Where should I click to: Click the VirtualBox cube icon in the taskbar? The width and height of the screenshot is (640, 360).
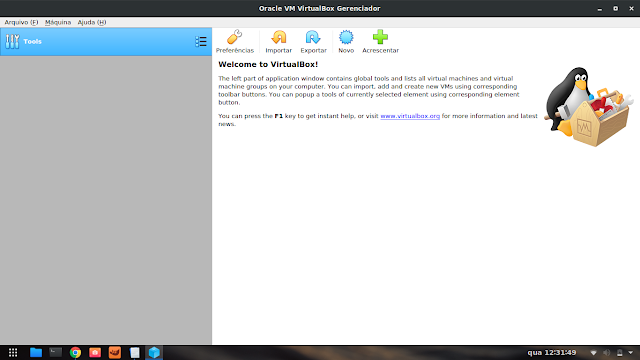pyautogui.click(x=154, y=352)
